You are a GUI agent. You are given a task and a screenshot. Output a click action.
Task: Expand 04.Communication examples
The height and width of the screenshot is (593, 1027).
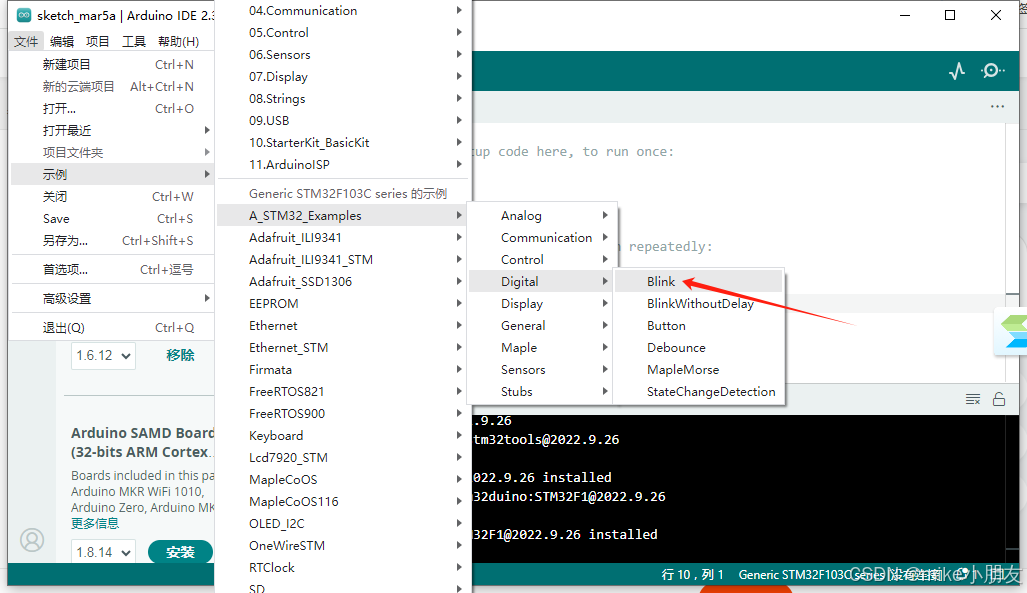(x=343, y=10)
